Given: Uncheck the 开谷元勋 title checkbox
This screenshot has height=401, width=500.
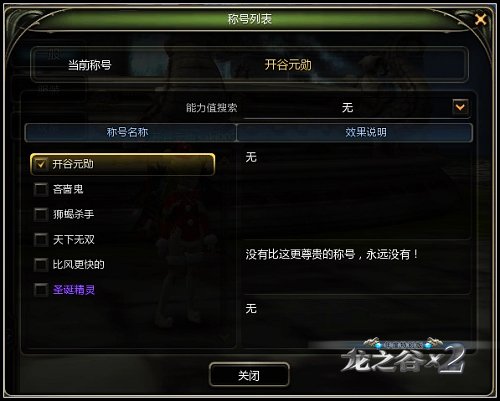Looking at the screenshot, I should [41, 164].
